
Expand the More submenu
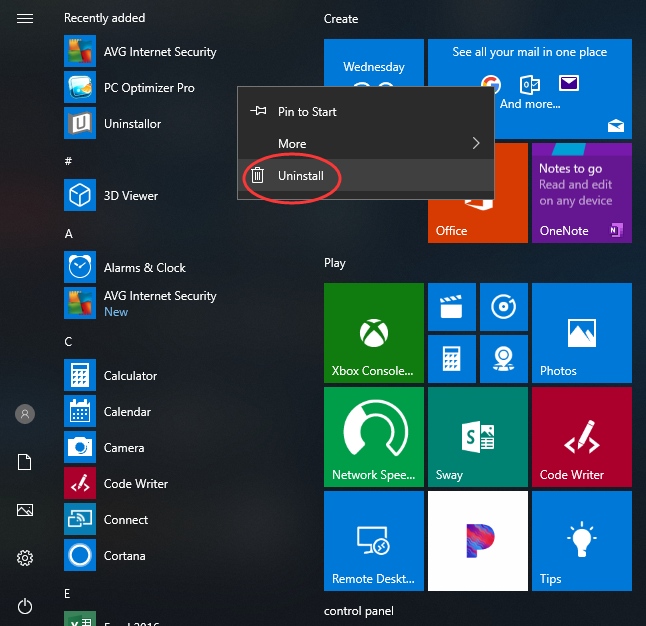tap(365, 143)
